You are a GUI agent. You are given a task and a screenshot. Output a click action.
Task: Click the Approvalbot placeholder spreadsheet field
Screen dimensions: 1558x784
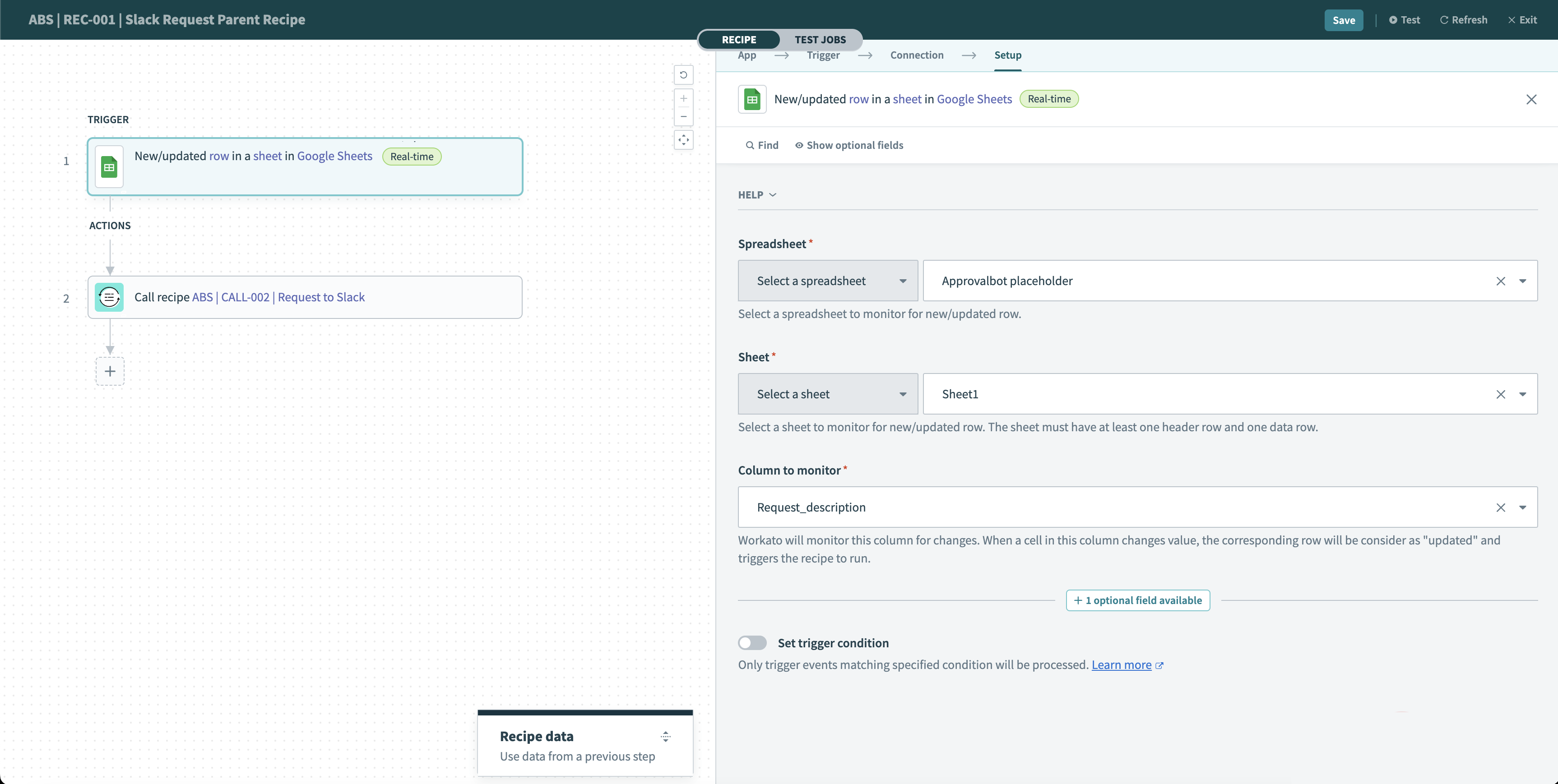coord(1149,281)
